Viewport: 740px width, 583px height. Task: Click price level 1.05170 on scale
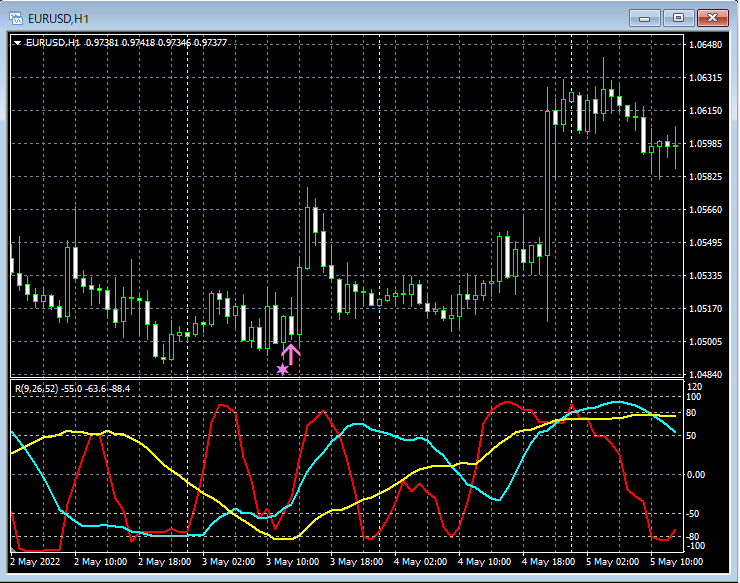pyautogui.click(x=706, y=309)
